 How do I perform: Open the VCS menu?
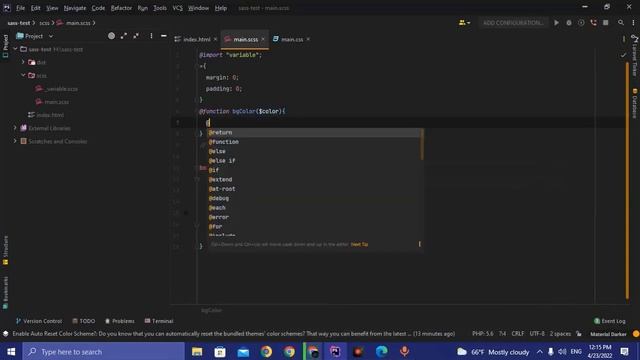point(177,8)
